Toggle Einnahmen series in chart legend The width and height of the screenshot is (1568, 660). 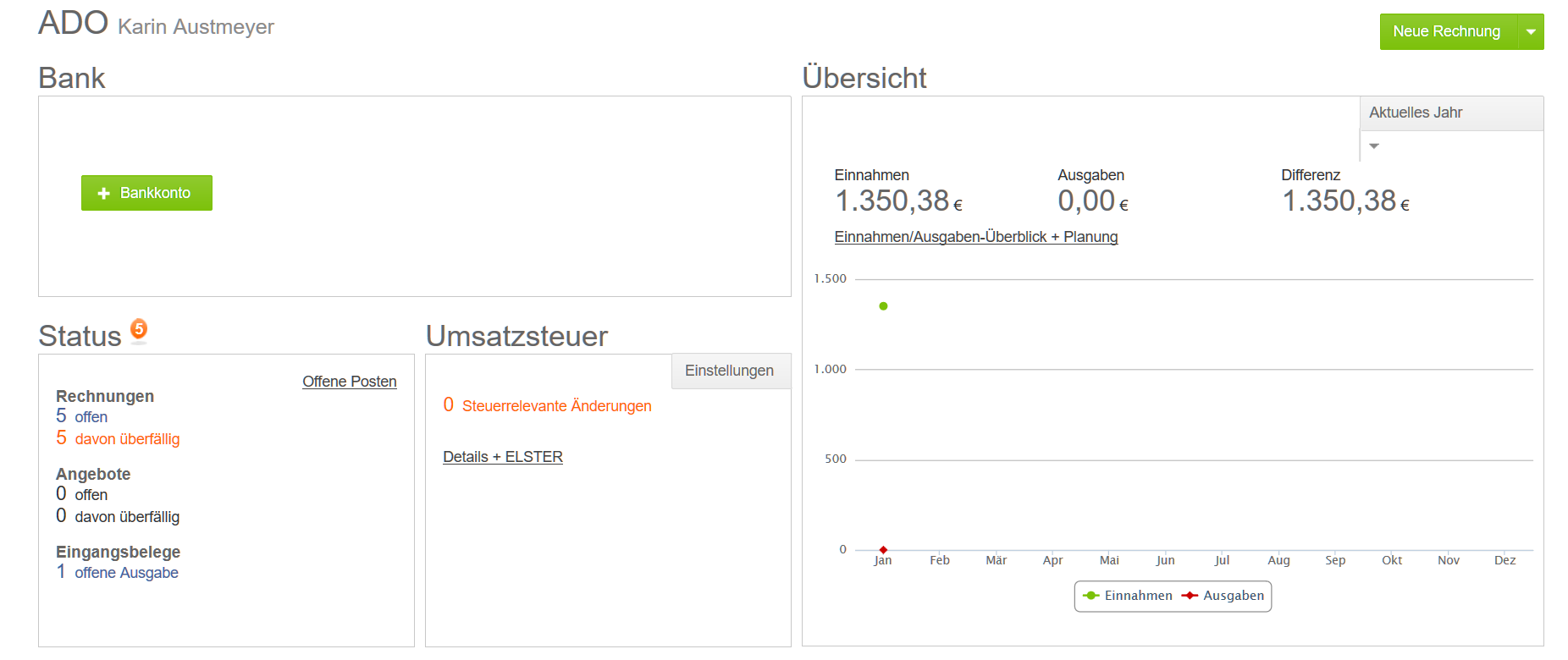tap(1128, 596)
